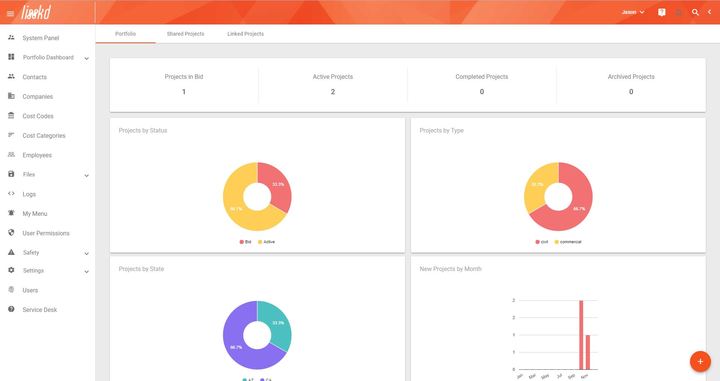Screen dimensions: 720x381
Task: Click the Projects by Status chart title
Action: (143, 131)
